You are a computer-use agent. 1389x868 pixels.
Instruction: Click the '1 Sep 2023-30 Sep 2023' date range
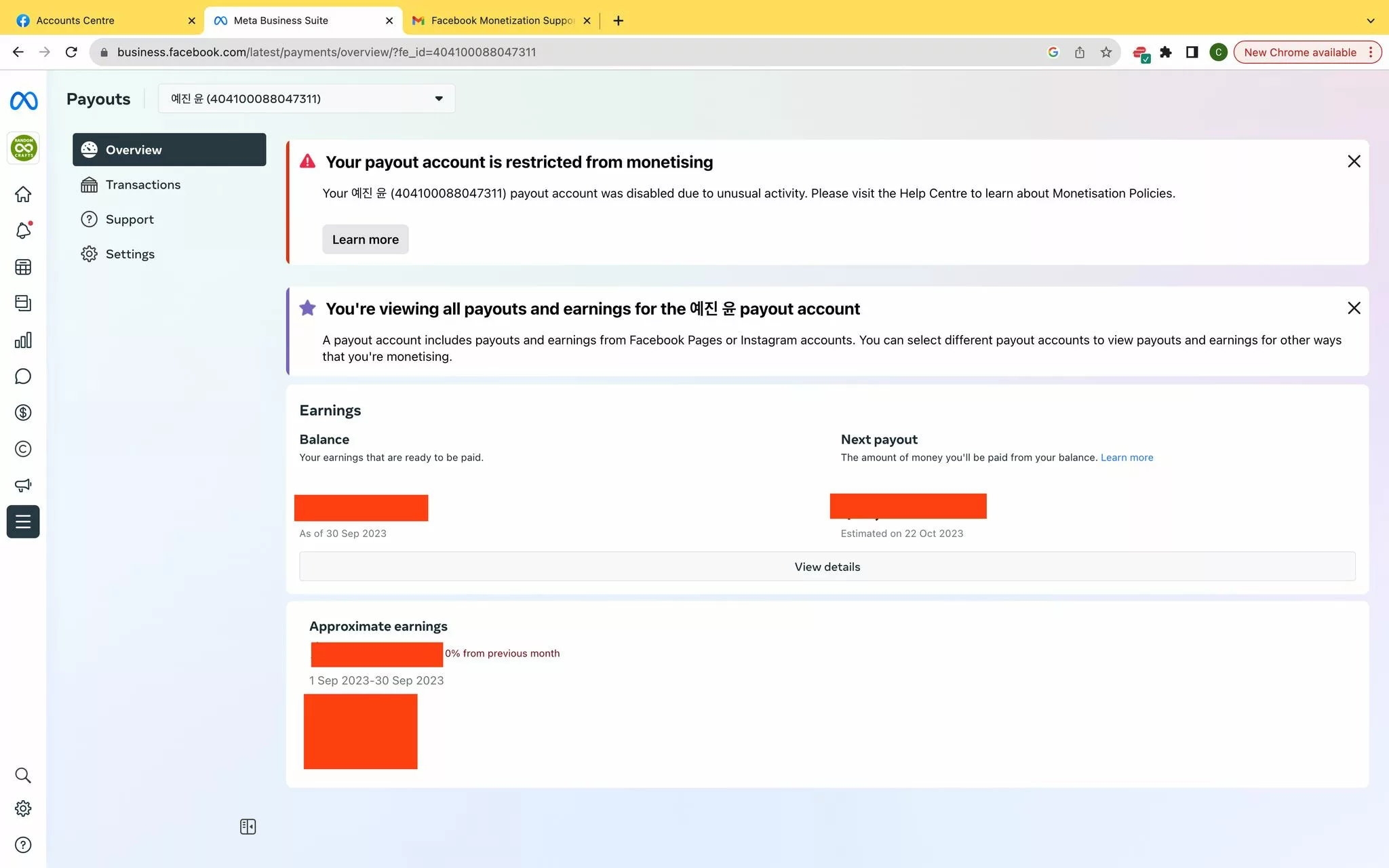pyautogui.click(x=376, y=681)
